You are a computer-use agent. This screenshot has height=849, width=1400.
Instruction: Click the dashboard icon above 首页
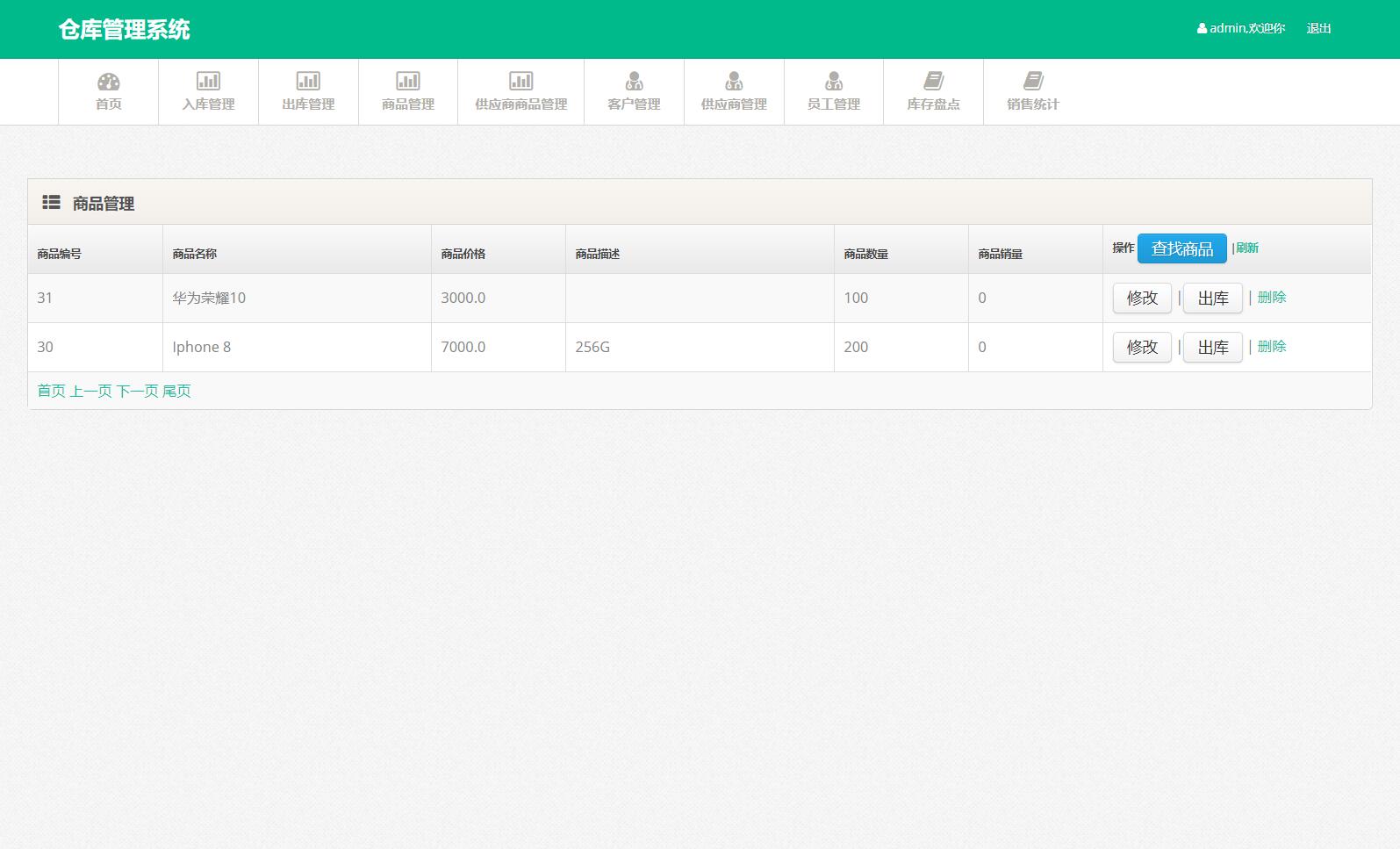(x=108, y=82)
